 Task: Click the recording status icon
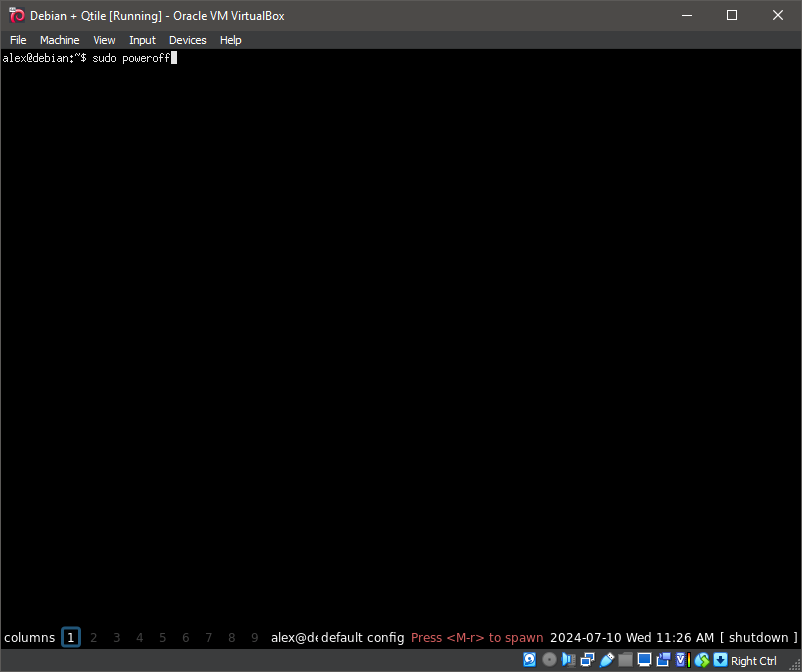pos(663,660)
